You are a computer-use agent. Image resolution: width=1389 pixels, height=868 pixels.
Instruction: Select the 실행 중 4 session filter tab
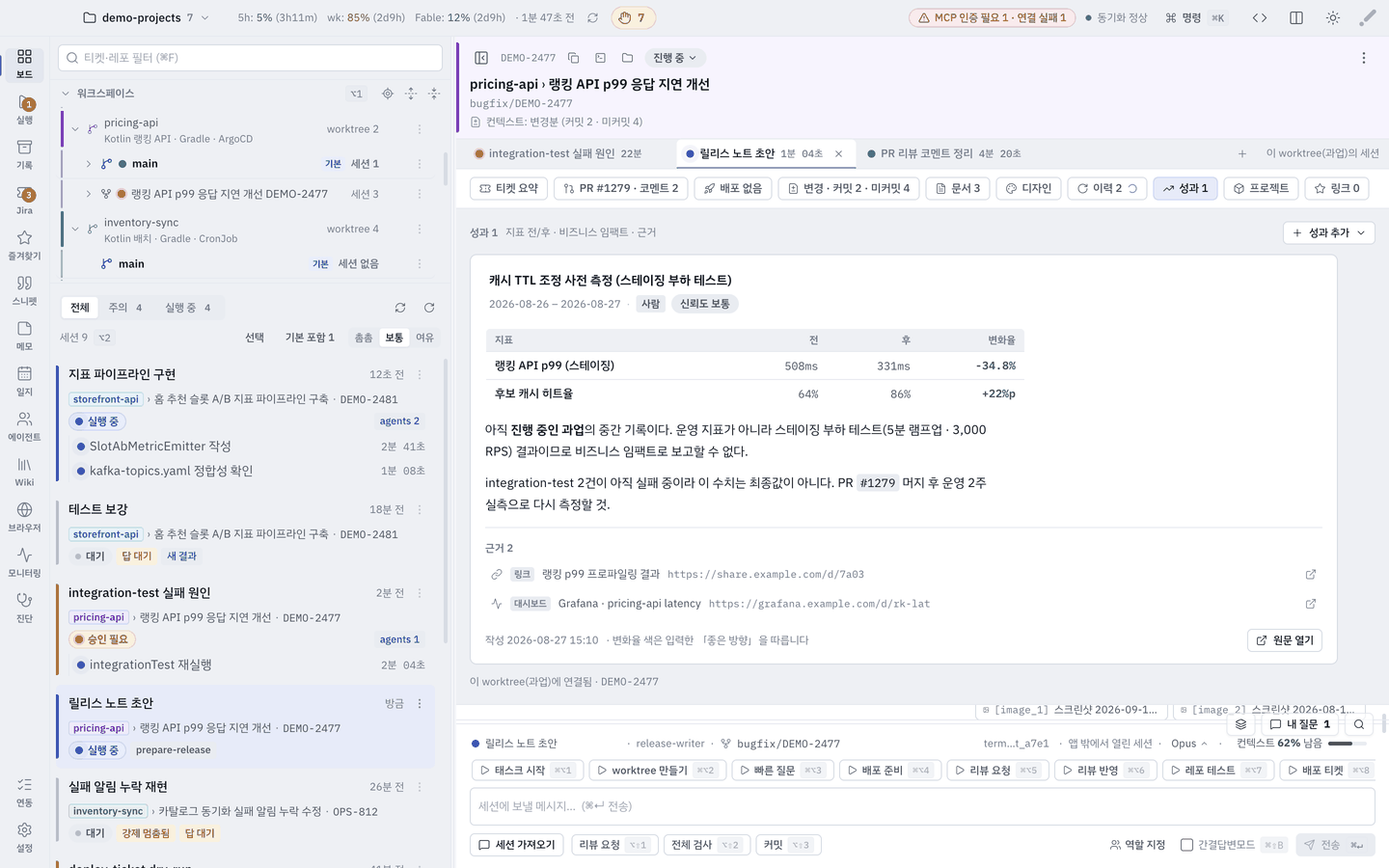[x=188, y=308]
